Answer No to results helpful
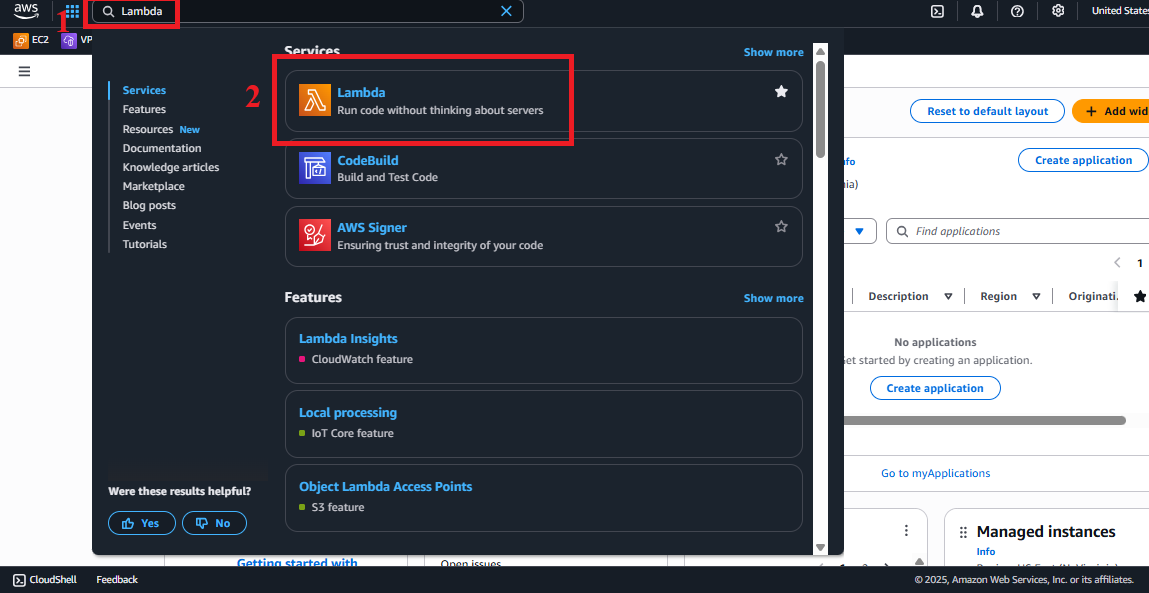The image size is (1149, 593). pyautogui.click(x=214, y=523)
